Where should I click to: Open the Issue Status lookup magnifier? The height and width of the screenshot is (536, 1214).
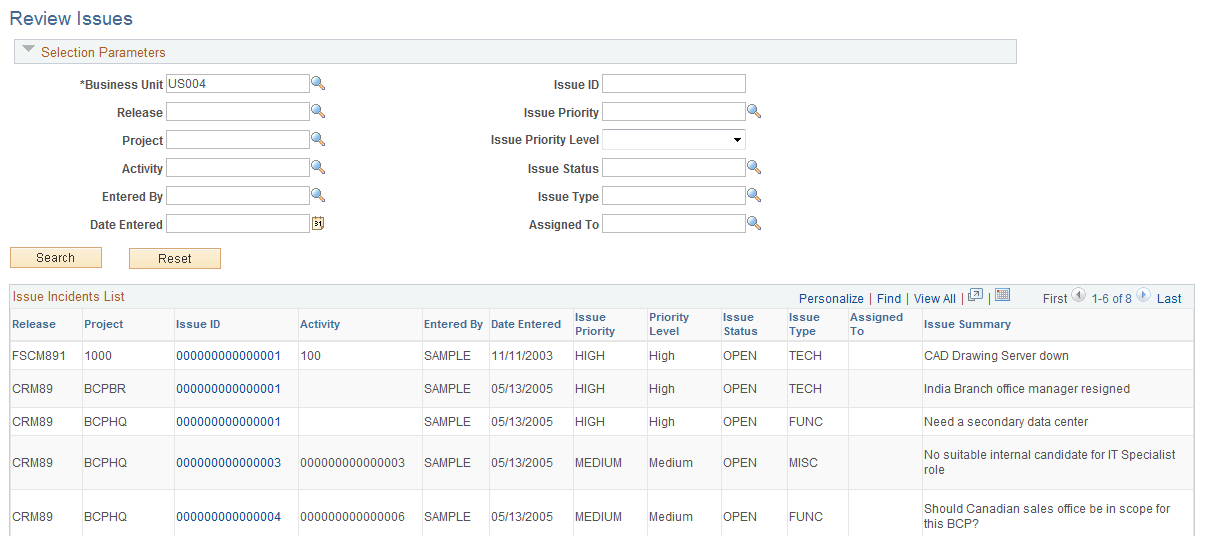point(754,168)
